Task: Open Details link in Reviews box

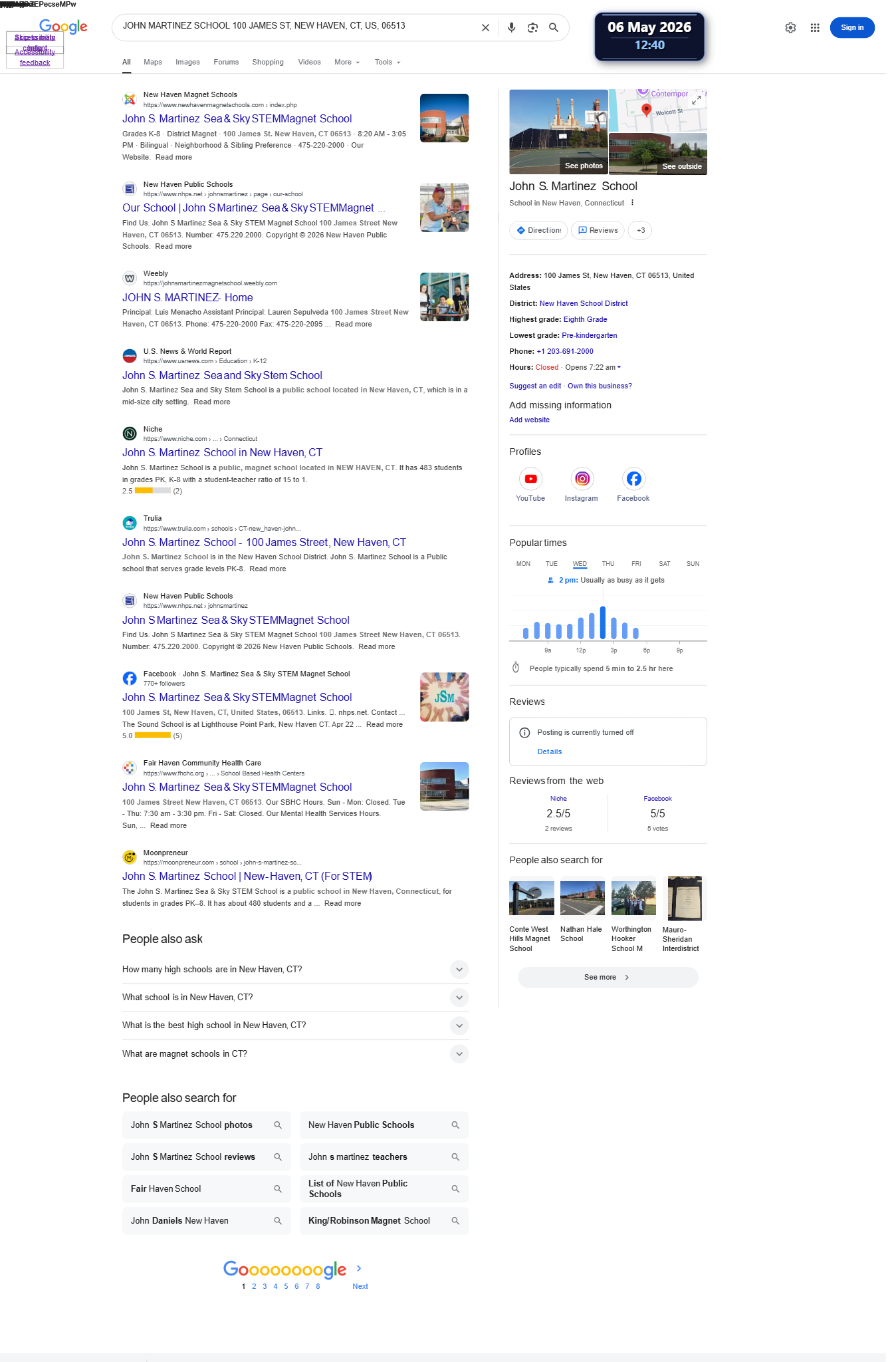Action: tap(550, 752)
